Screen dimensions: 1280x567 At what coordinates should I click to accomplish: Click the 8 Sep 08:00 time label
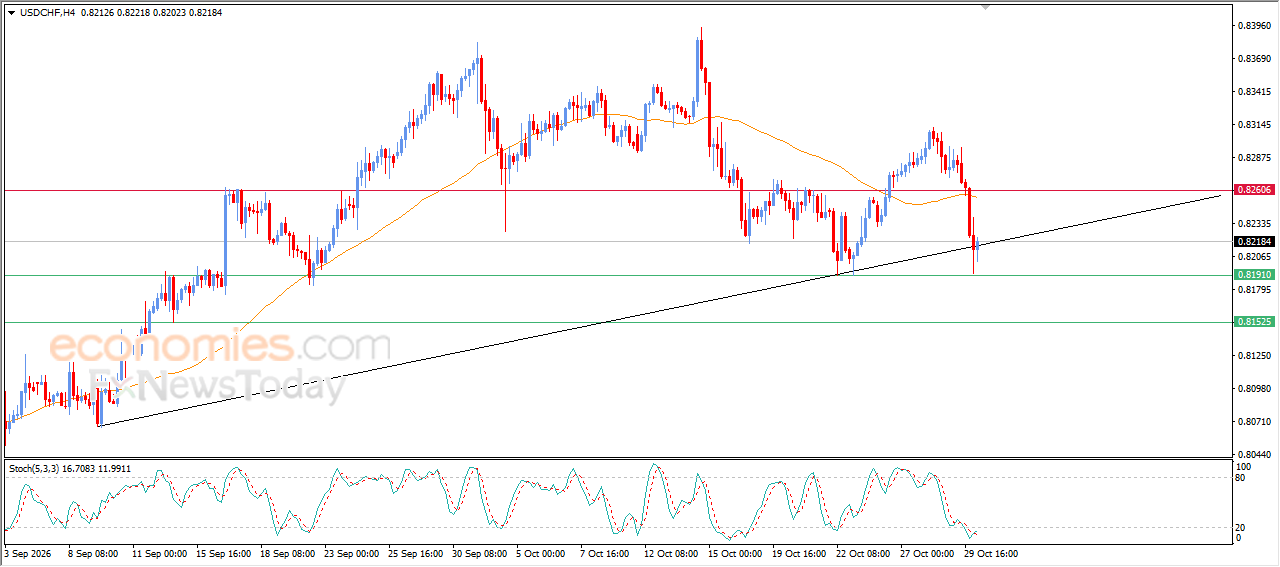click(x=93, y=552)
